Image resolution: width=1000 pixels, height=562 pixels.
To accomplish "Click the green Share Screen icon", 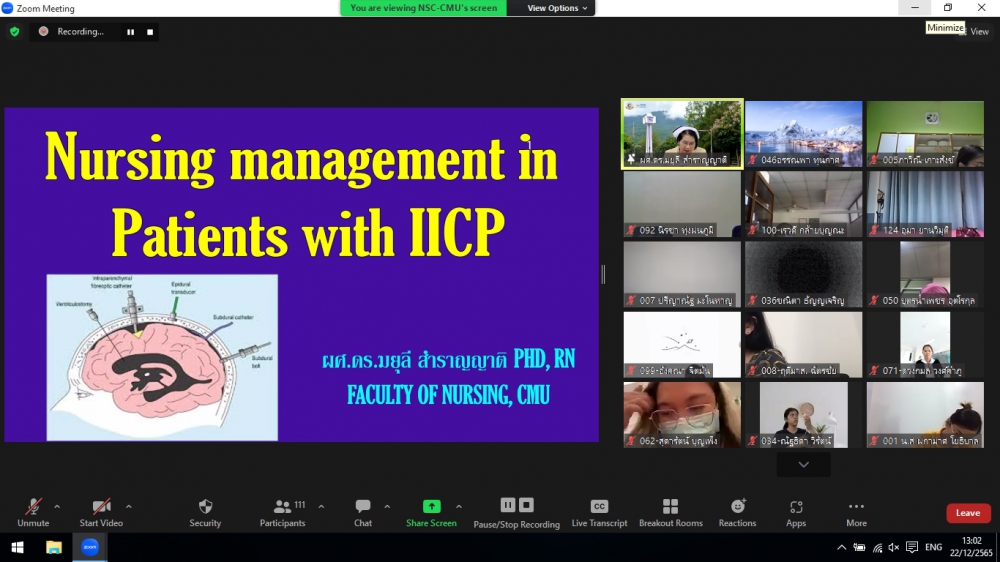I will pos(431,506).
